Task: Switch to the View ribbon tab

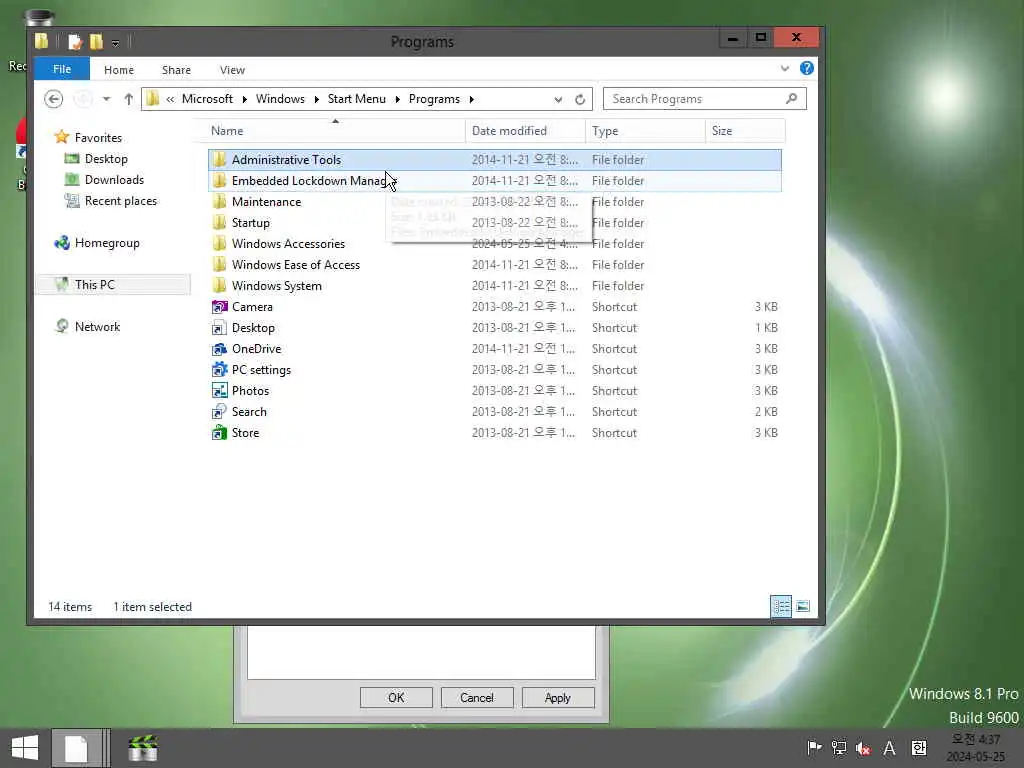Action: 232,70
